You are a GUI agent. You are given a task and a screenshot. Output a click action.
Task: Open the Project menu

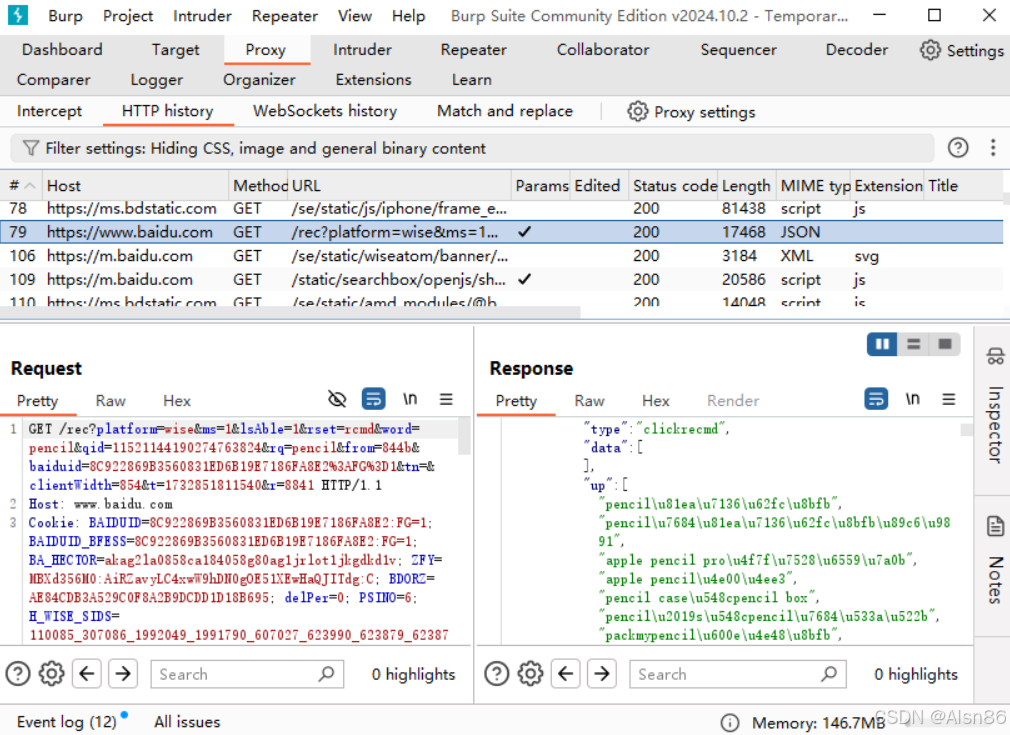tap(128, 15)
